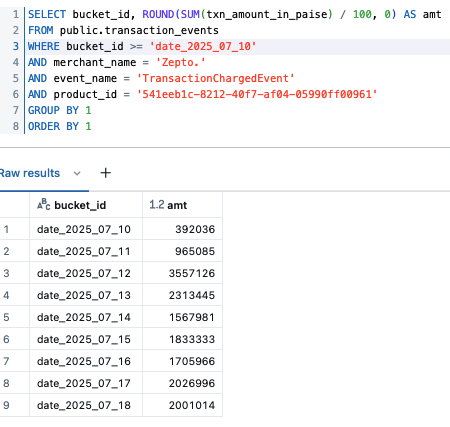
Task: Click the 'TransactionChargedEvent' string literal
Action: point(216,78)
